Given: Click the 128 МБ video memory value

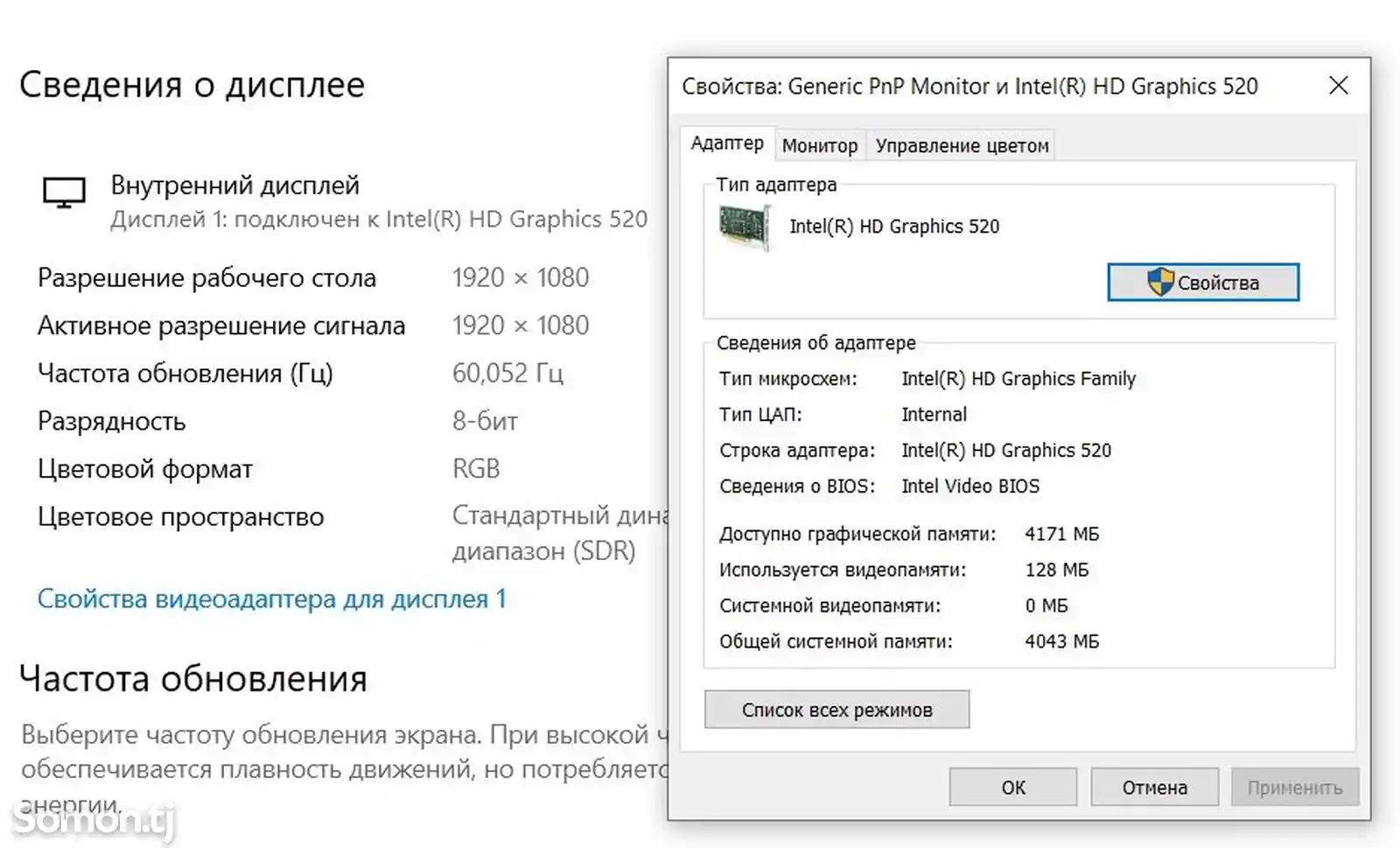Looking at the screenshot, I should pyautogui.click(x=1057, y=570).
